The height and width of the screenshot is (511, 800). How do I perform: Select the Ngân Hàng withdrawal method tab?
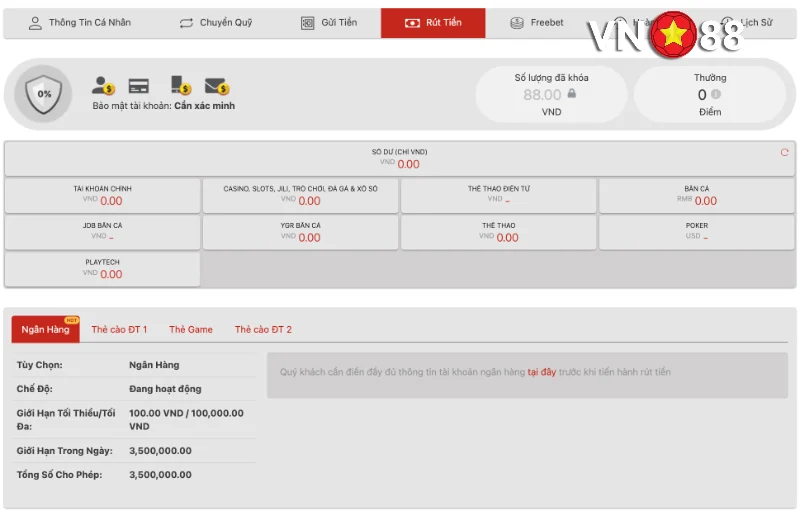point(46,329)
